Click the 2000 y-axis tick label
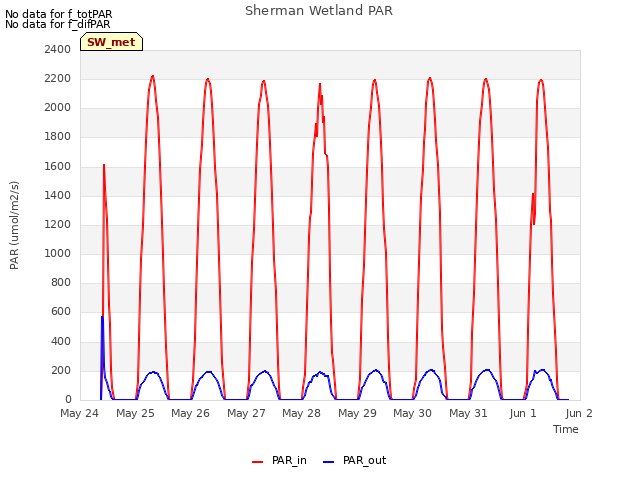The height and width of the screenshot is (480, 640). pos(58,107)
